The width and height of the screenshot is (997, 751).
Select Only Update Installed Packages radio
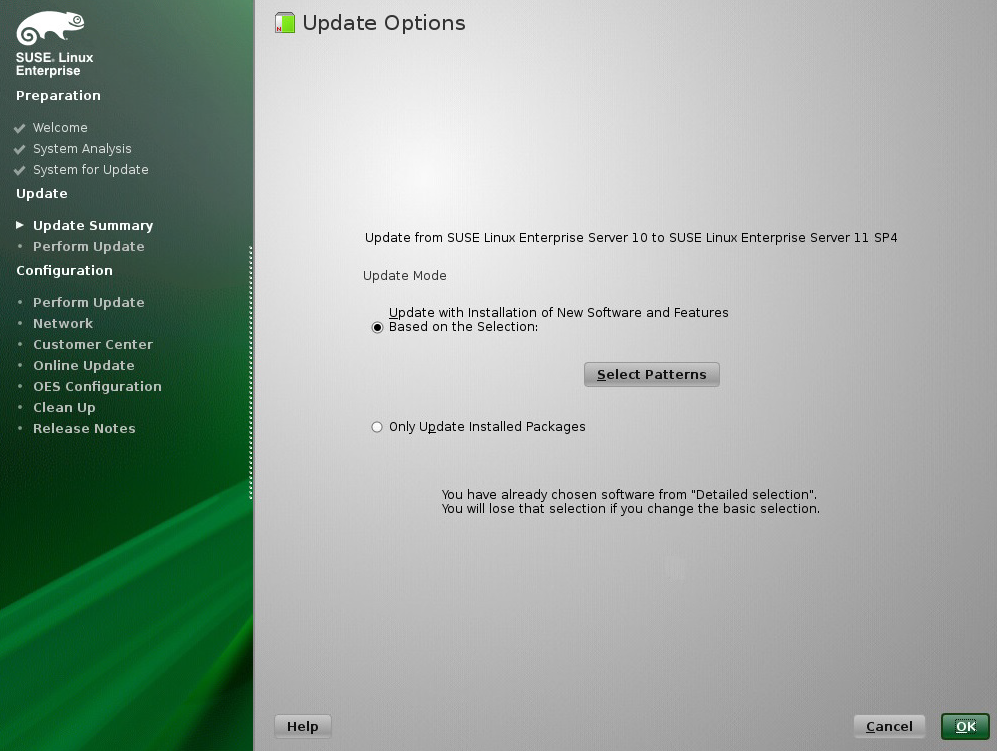point(377,427)
